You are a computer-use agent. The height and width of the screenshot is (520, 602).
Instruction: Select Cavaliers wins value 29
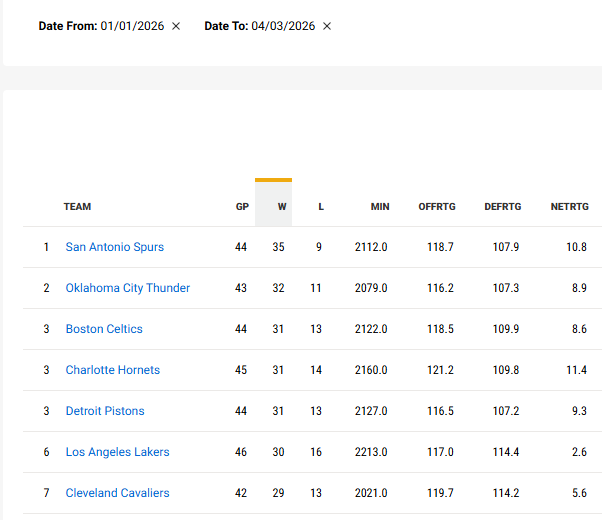[x=279, y=493]
